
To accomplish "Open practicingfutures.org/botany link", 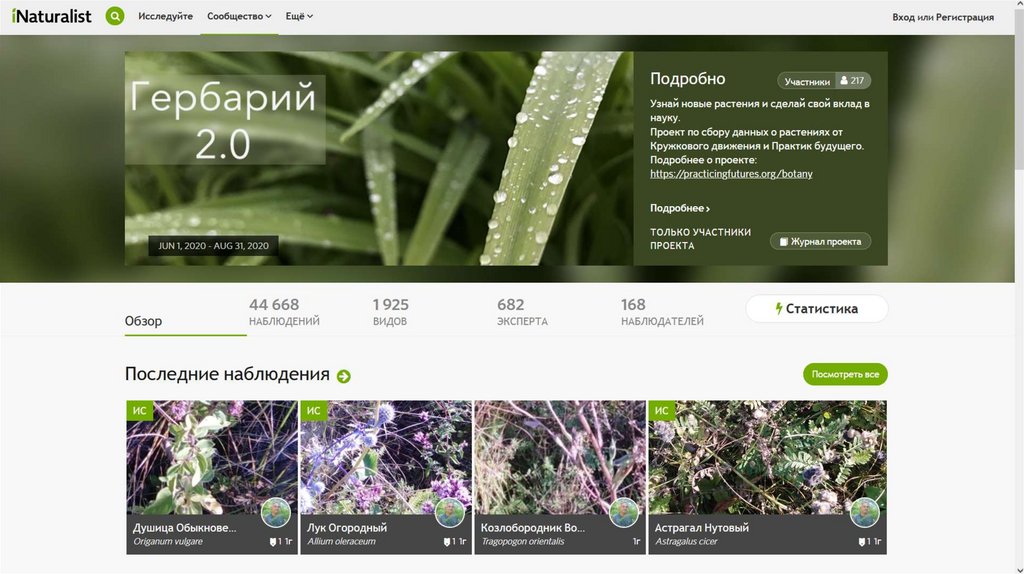I will tap(731, 174).
